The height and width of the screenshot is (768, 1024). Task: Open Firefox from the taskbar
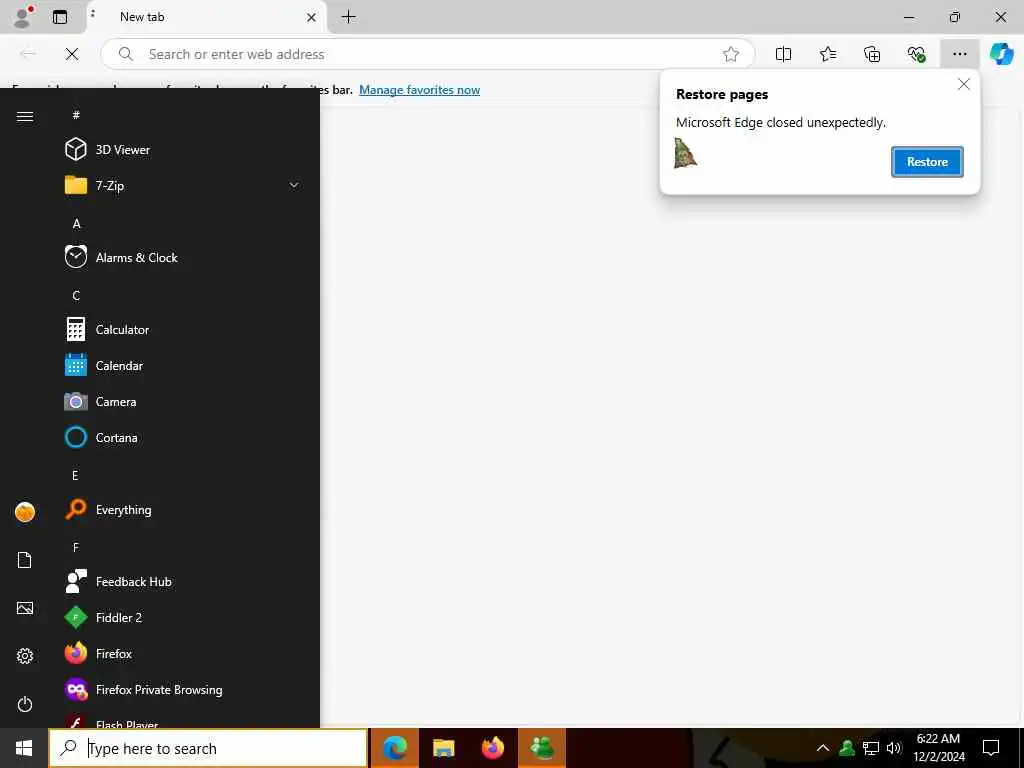pos(492,748)
